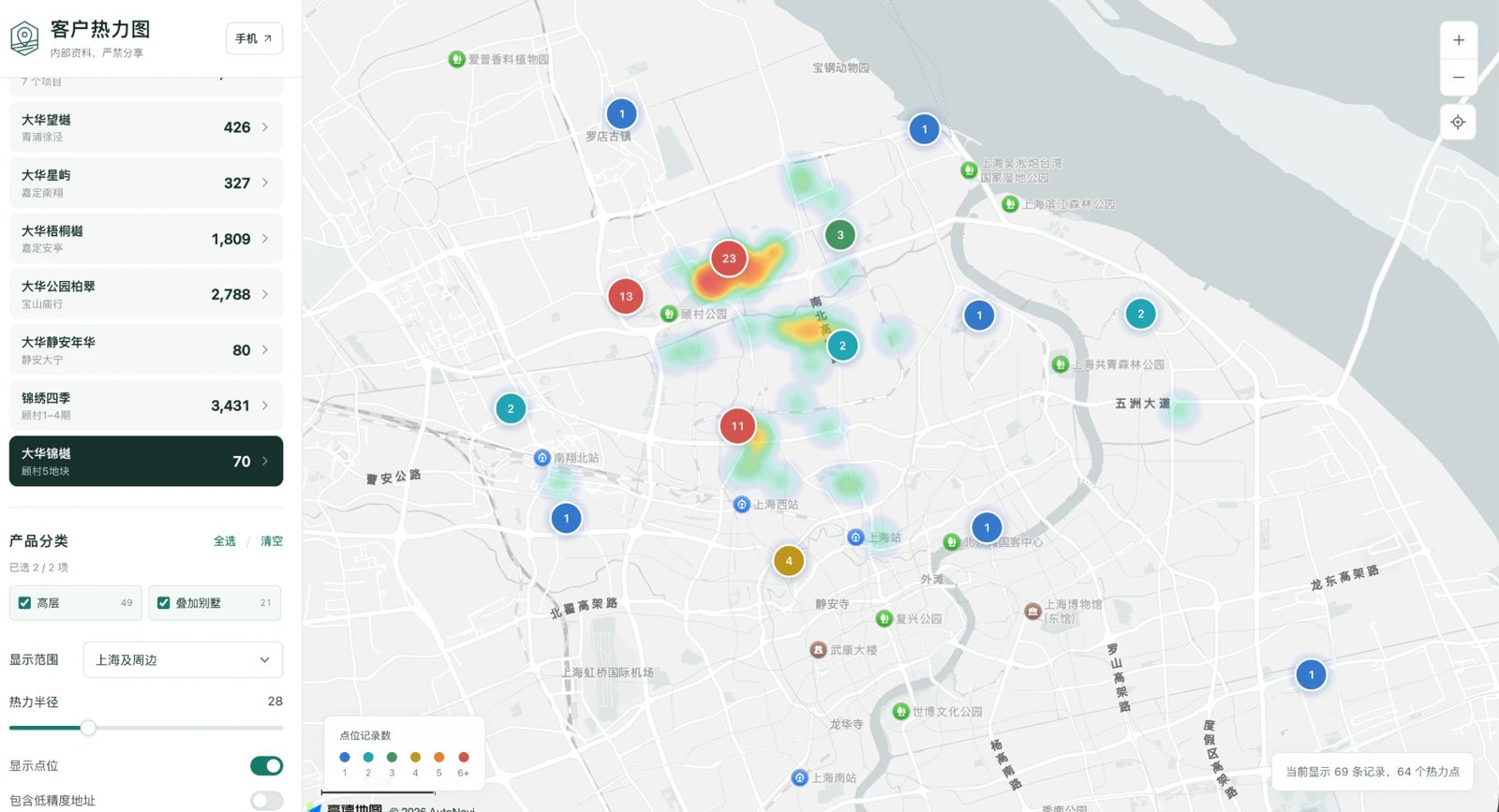Click the 已选 2 / 2 项 count text

(38, 568)
